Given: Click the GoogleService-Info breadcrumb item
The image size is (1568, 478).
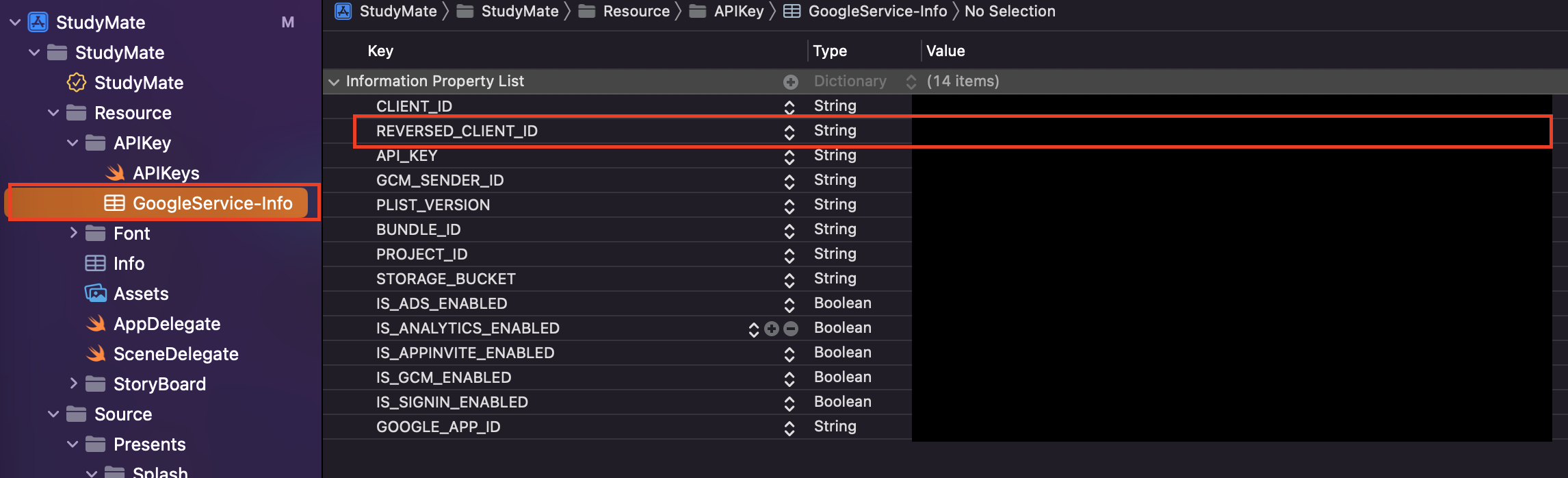Looking at the screenshot, I should (x=865, y=11).
